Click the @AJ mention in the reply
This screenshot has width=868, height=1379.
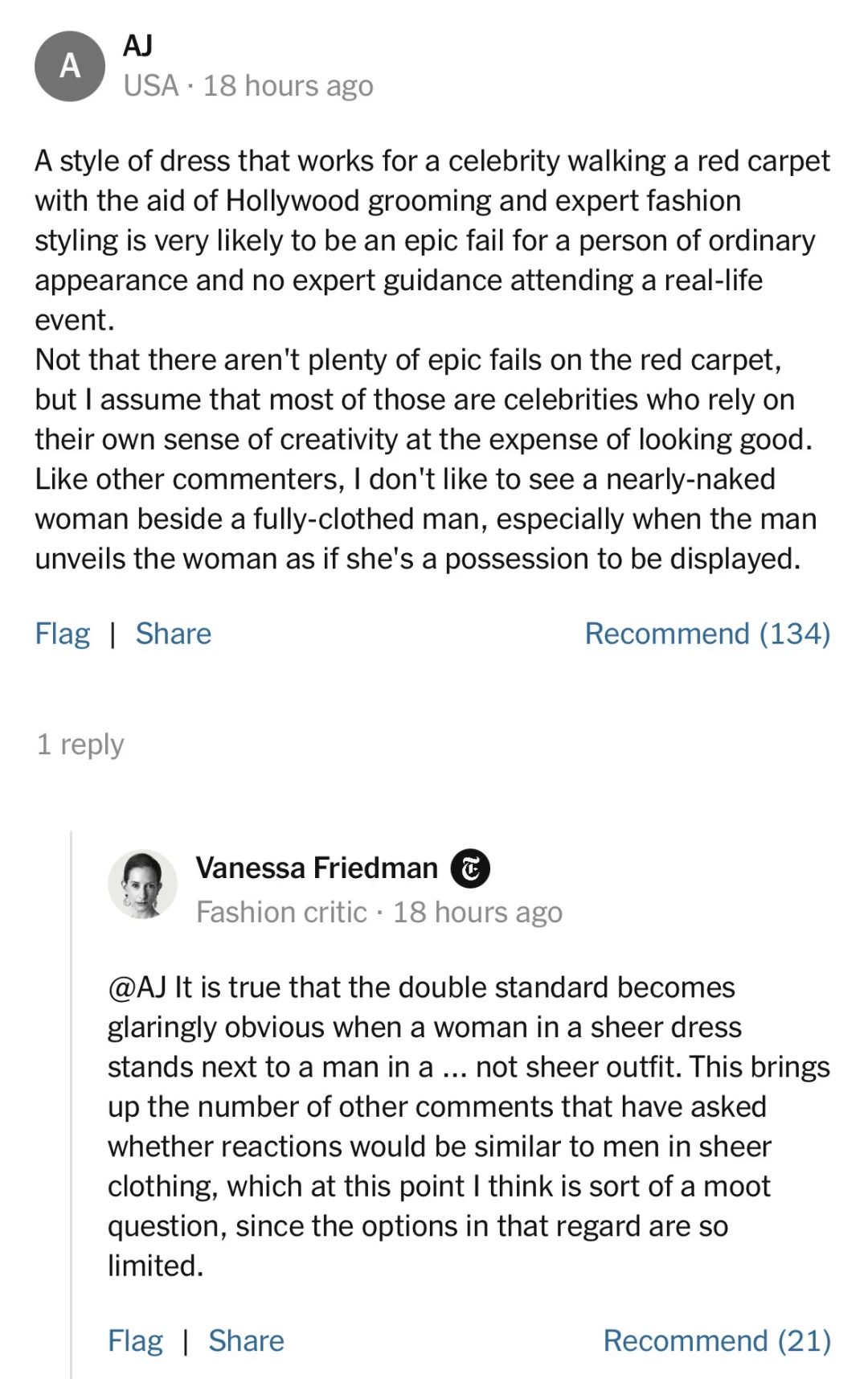pos(137,987)
